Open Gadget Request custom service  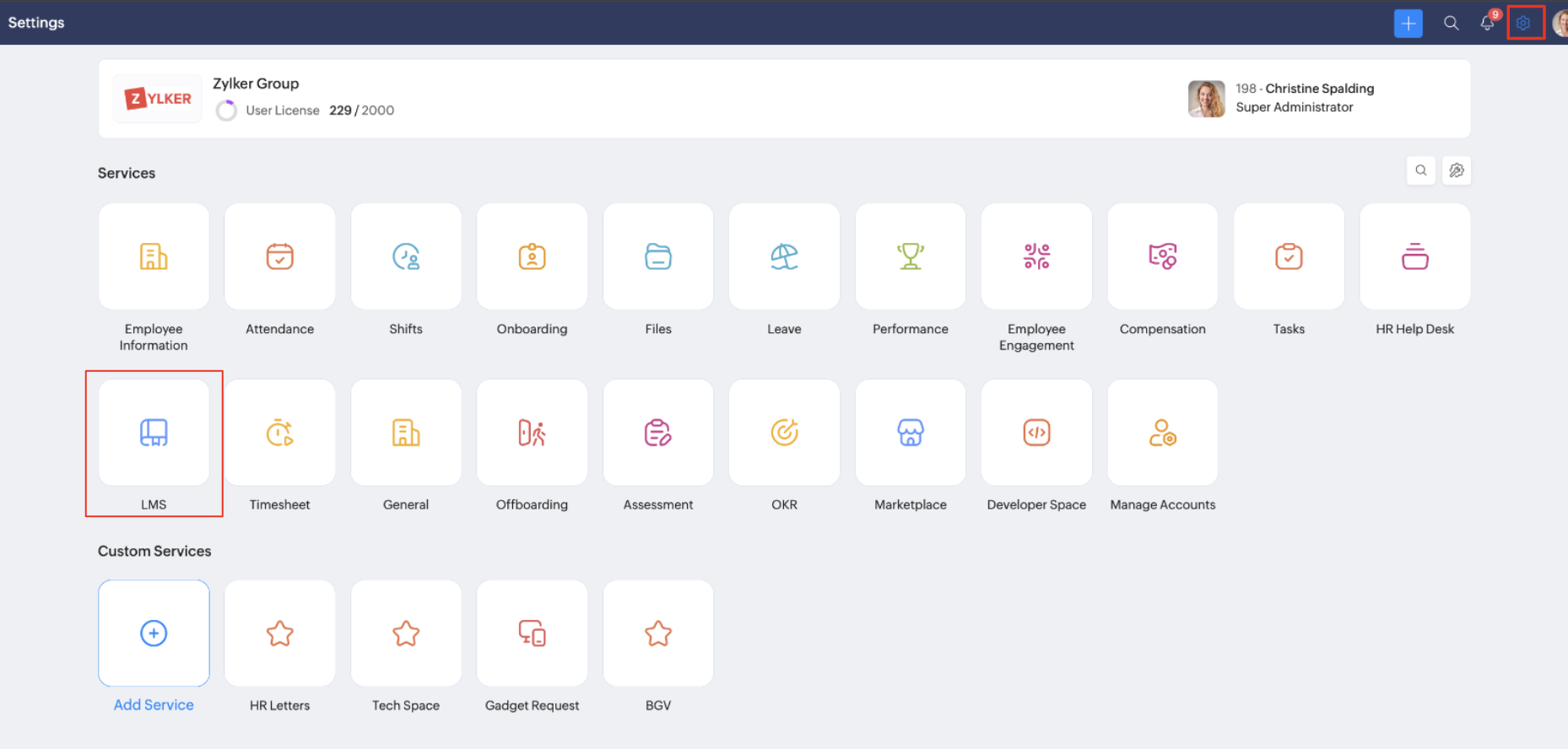[x=533, y=633]
